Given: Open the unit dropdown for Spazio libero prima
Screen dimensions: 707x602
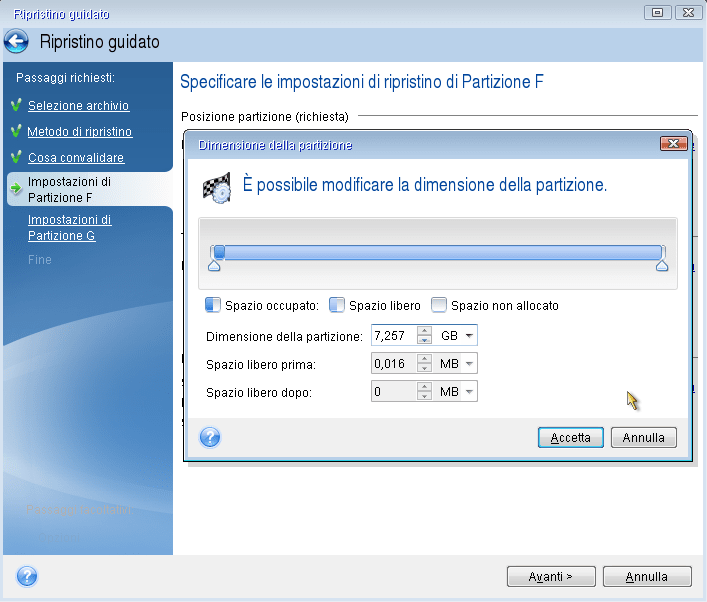Looking at the screenshot, I should [469, 364].
